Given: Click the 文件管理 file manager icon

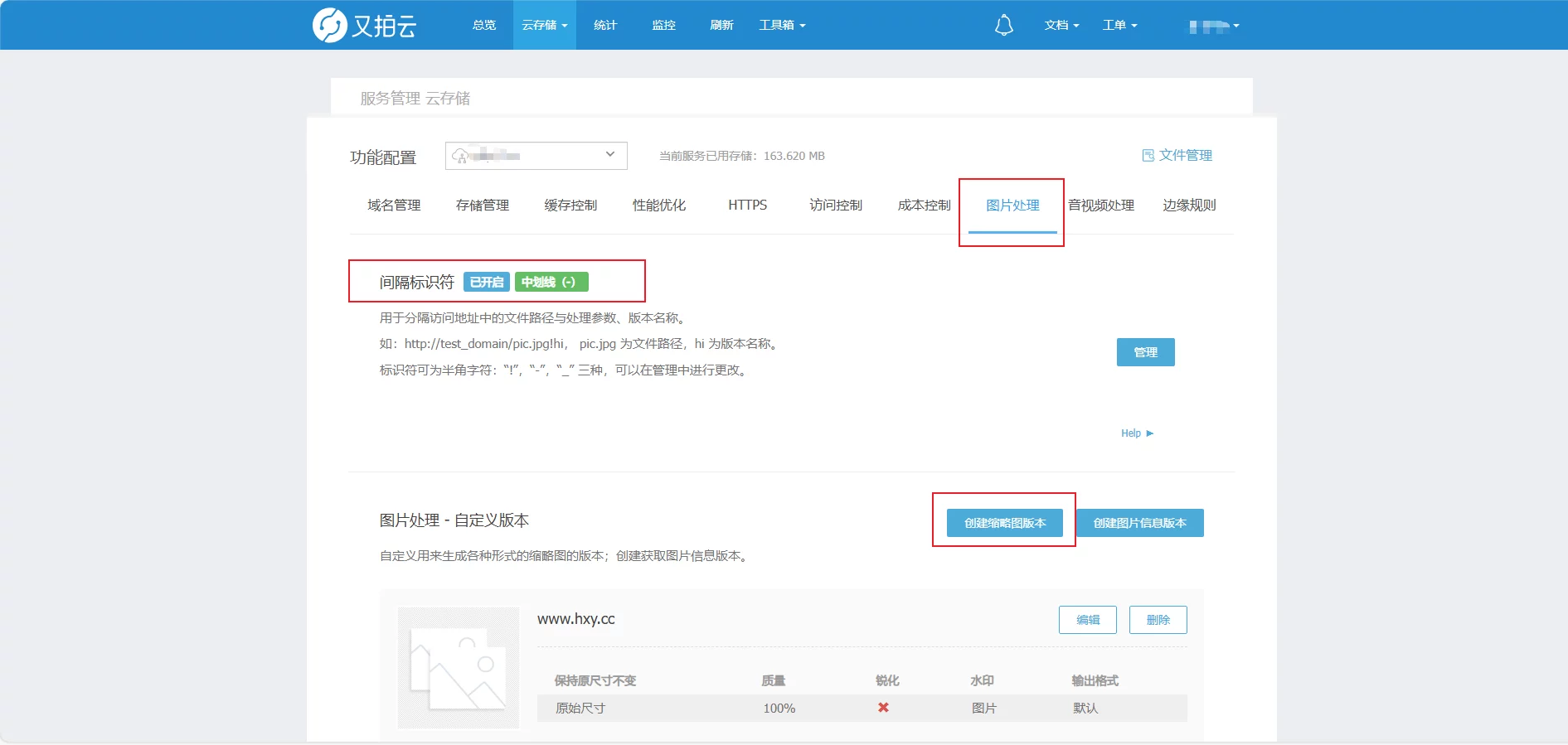Looking at the screenshot, I should 1148,156.
